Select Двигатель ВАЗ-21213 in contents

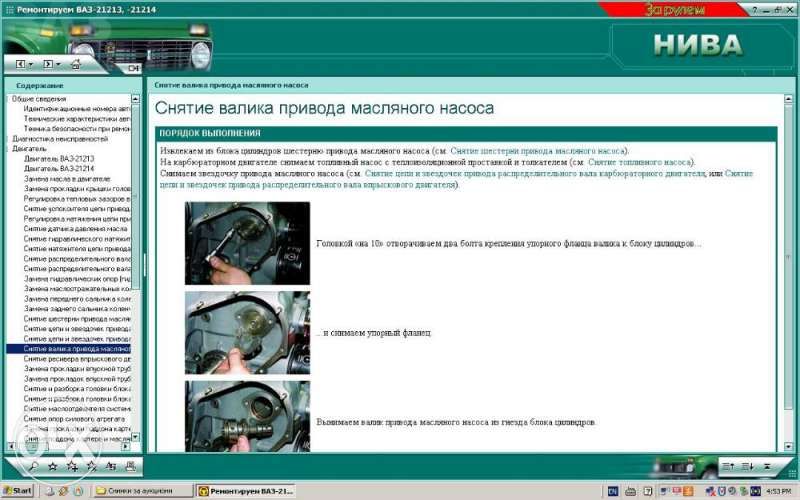tap(59, 159)
